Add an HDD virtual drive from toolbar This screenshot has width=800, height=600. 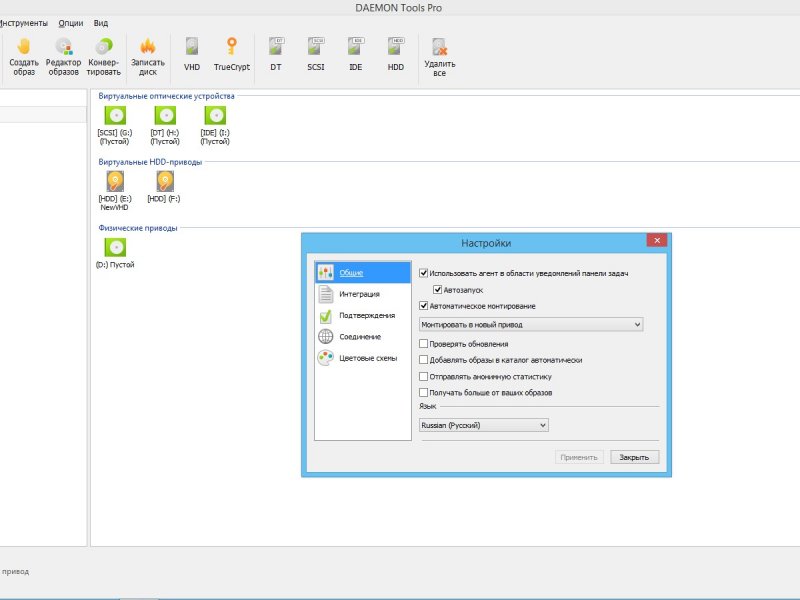[x=395, y=54]
